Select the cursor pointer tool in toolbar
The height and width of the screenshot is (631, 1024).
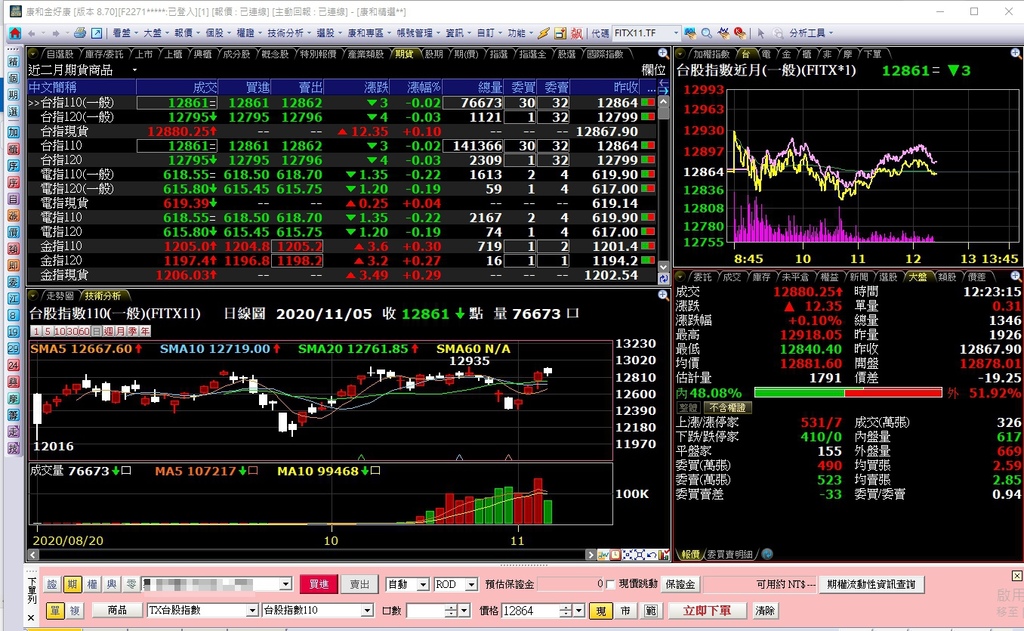tap(760, 33)
